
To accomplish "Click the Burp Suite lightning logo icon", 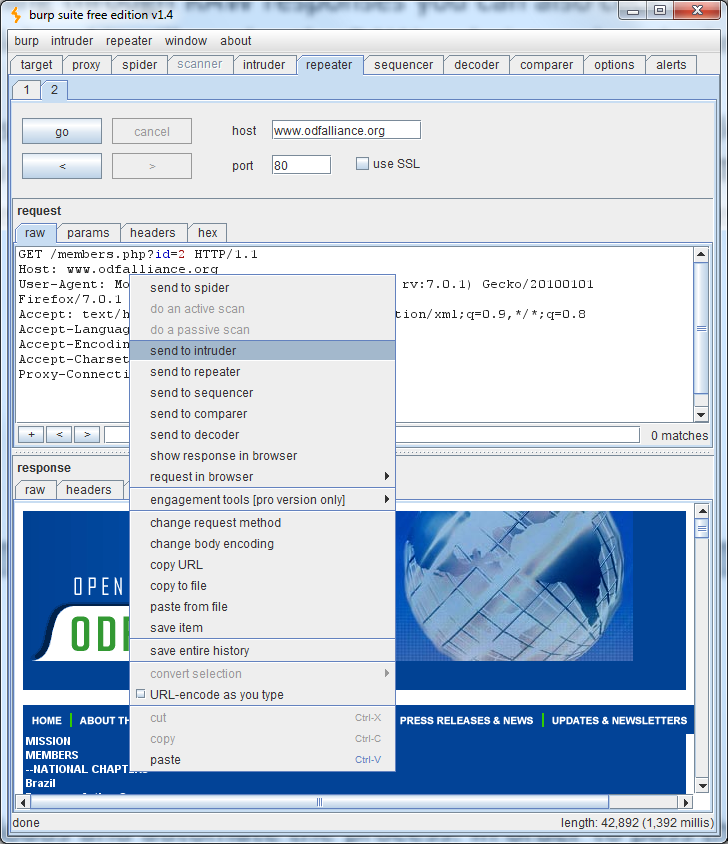I will coord(16,15).
